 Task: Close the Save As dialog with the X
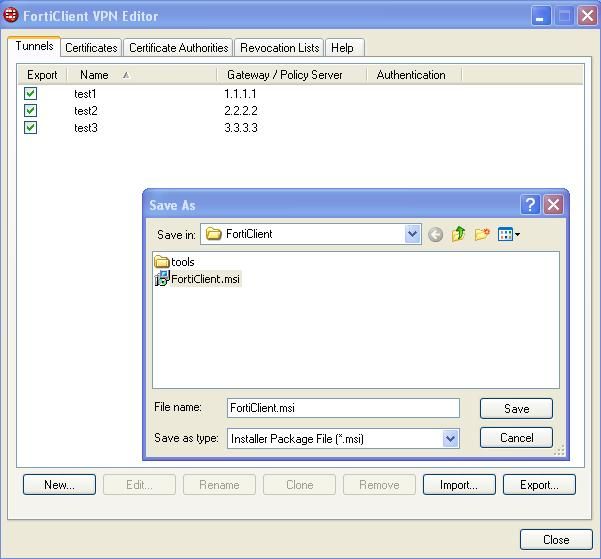point(553,205)
